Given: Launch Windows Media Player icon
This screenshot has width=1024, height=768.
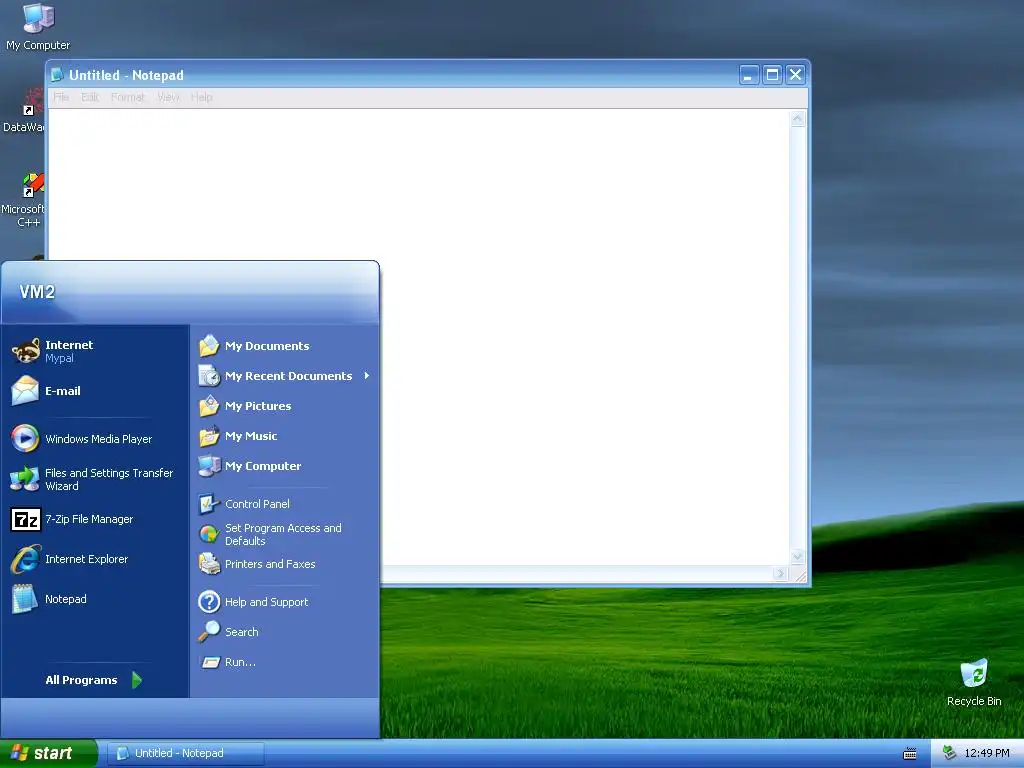Looking at the screenshot, I should pyautogui.click(x=25, y=438).
